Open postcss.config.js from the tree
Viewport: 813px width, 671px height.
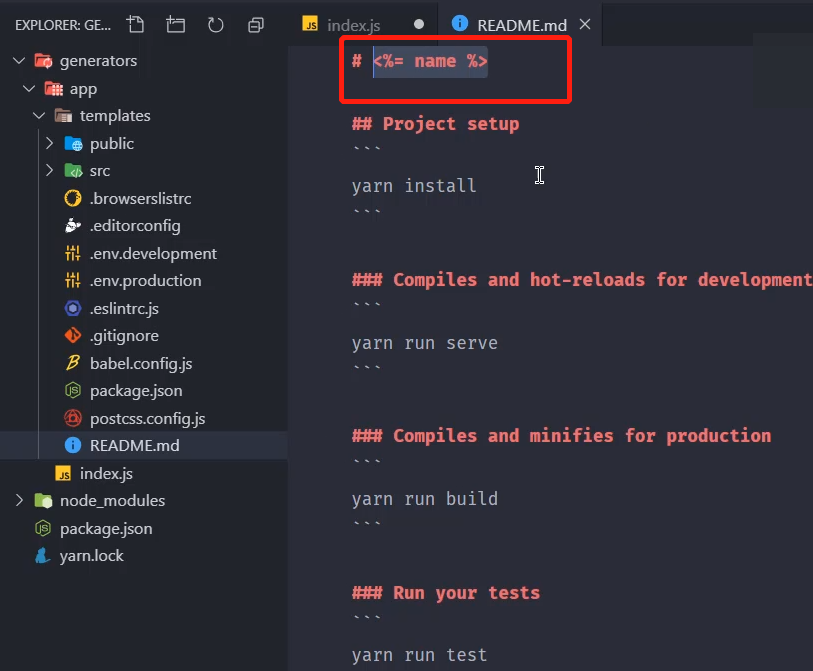point(147,419)
